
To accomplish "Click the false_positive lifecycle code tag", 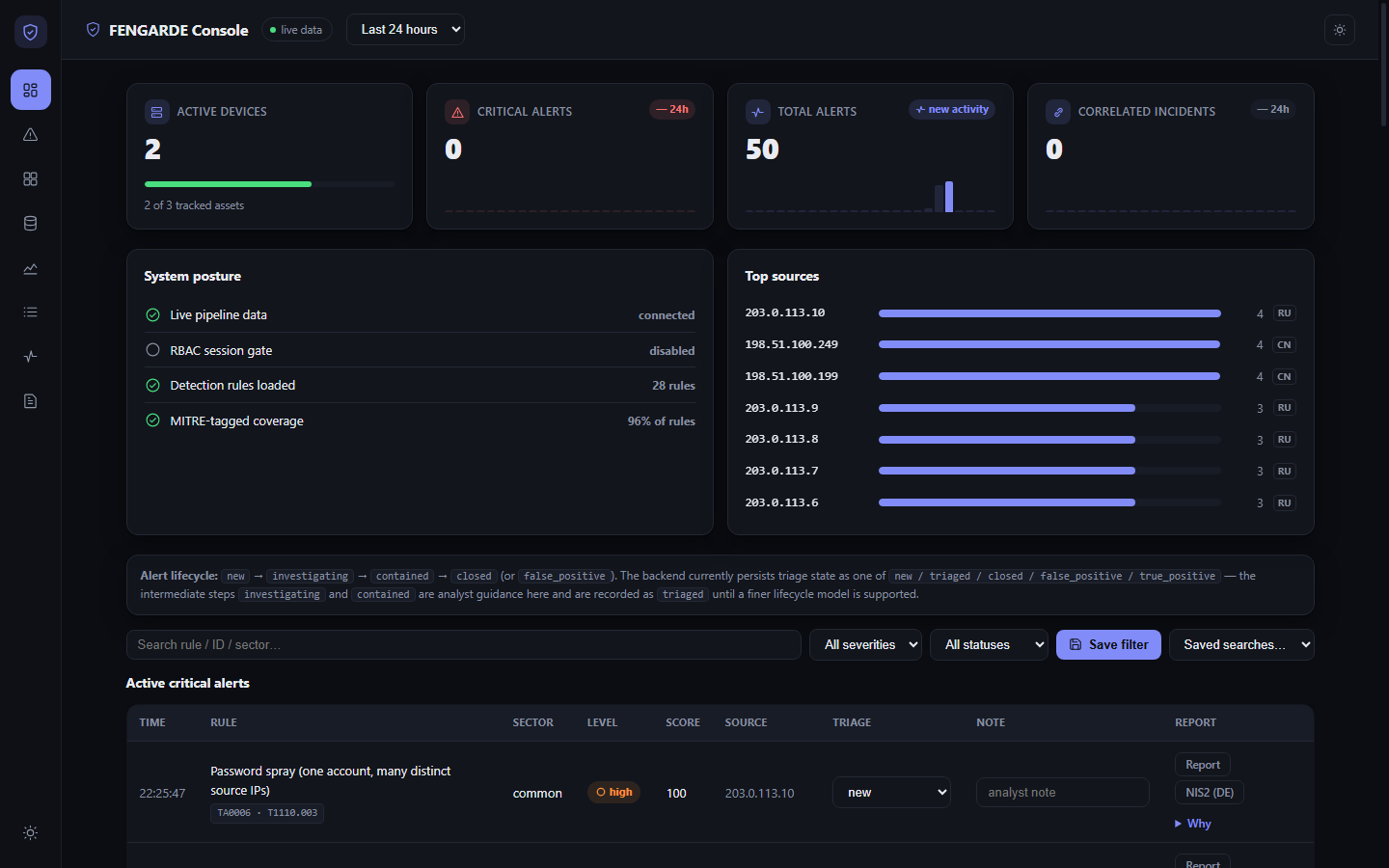I will pos(564,576).
